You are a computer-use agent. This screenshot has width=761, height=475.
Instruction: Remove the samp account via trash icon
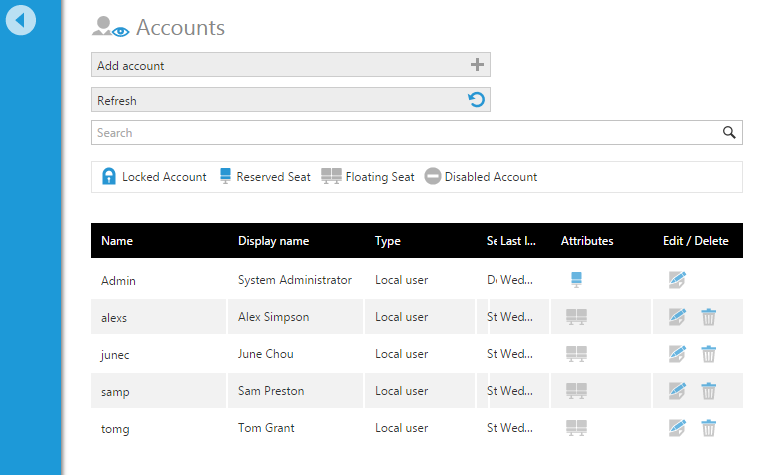pyautogui.click(x=708, y=391)
